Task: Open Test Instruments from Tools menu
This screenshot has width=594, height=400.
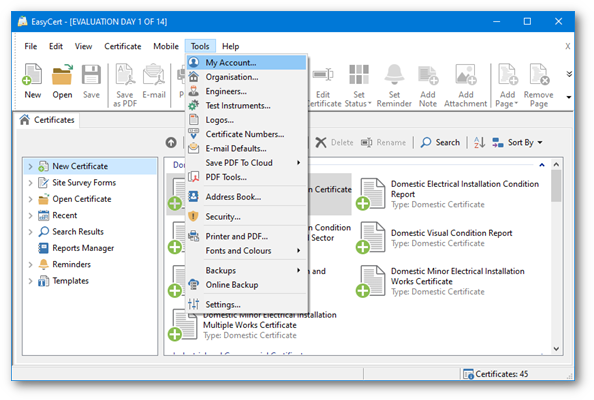Action: (246, 106)
